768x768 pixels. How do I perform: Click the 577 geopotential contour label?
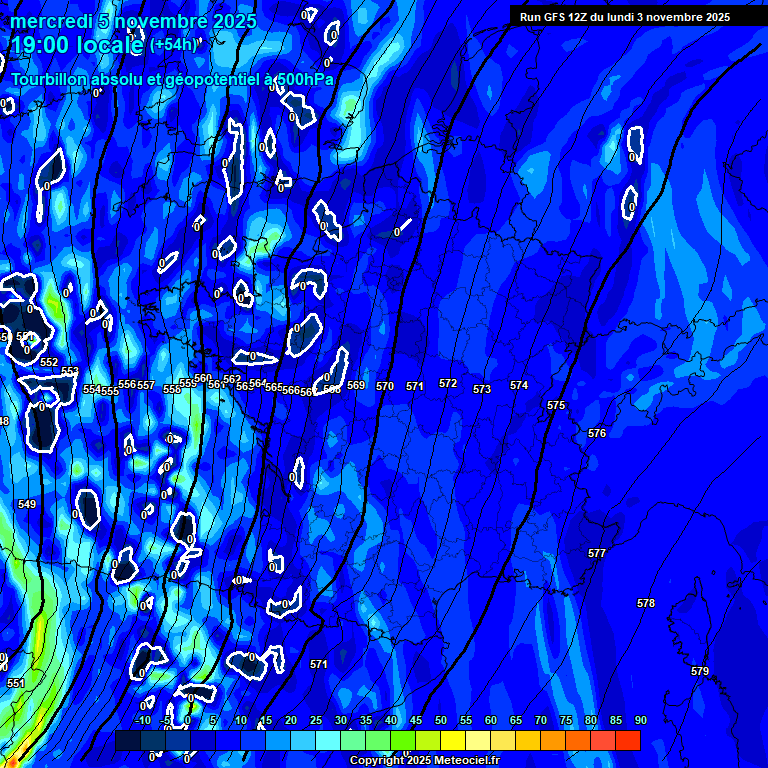click(597, 553)
